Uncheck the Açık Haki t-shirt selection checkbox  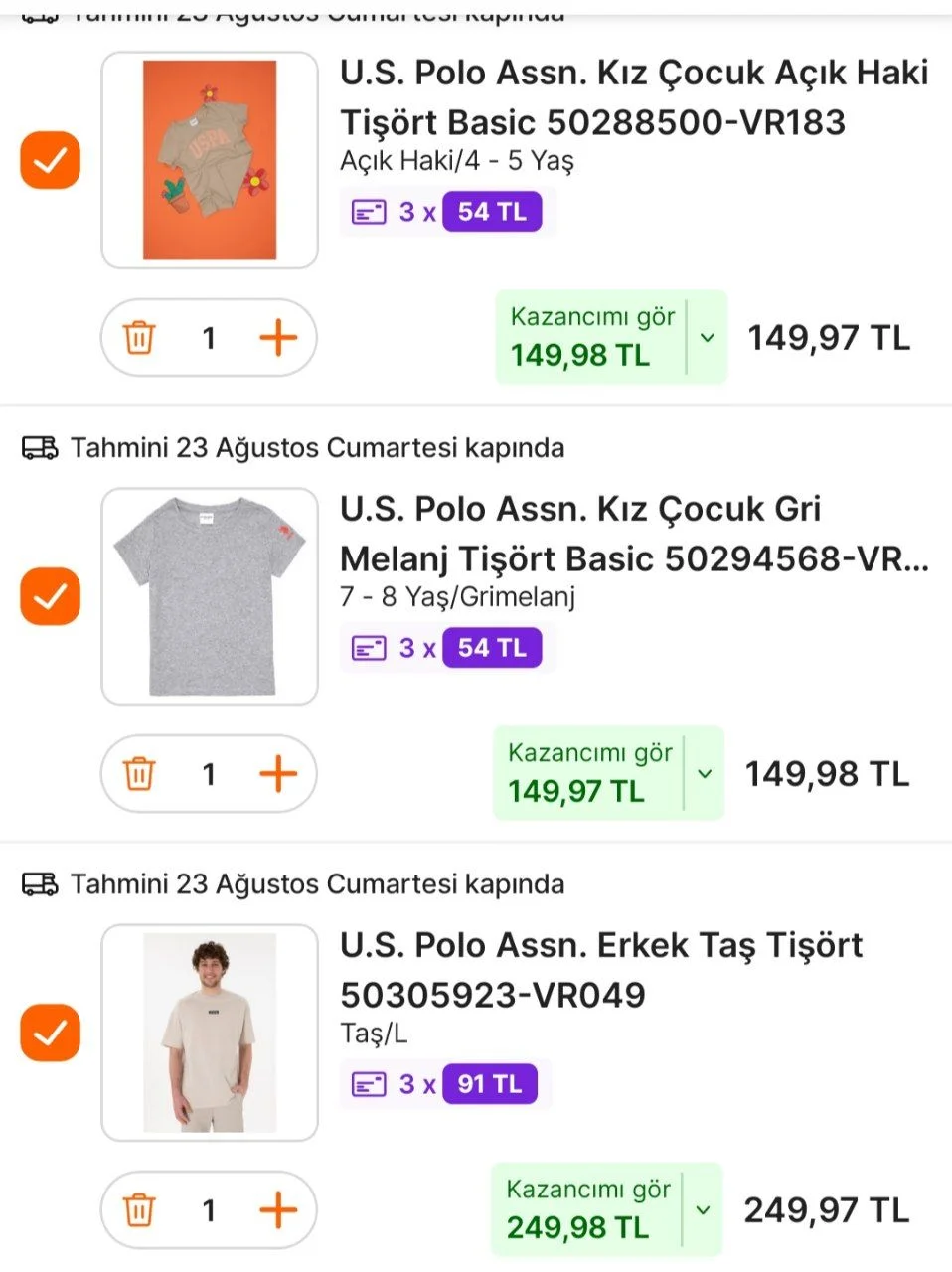50,160
